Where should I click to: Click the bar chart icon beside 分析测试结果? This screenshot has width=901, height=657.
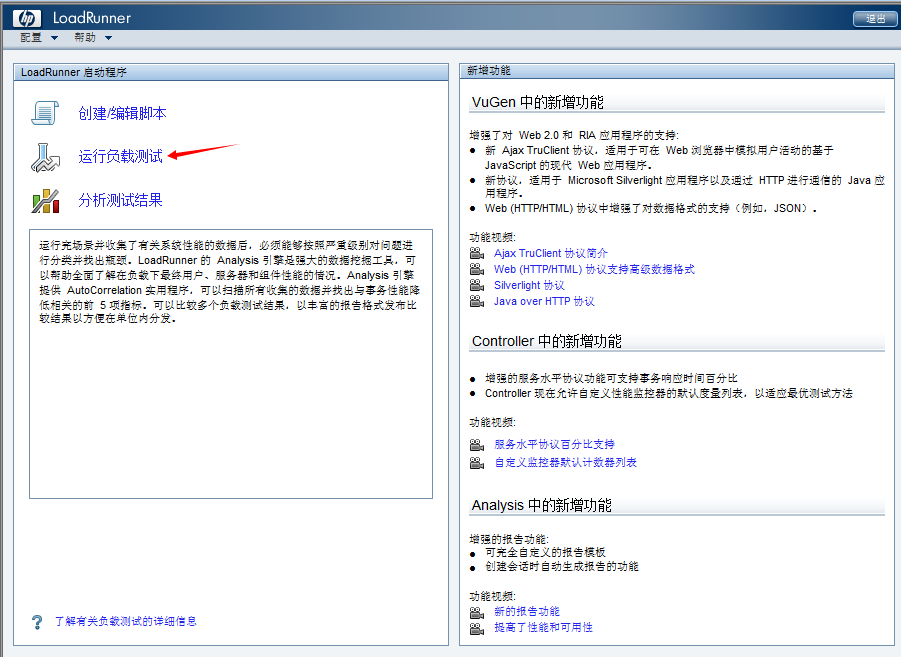click(x=45, y=201)
